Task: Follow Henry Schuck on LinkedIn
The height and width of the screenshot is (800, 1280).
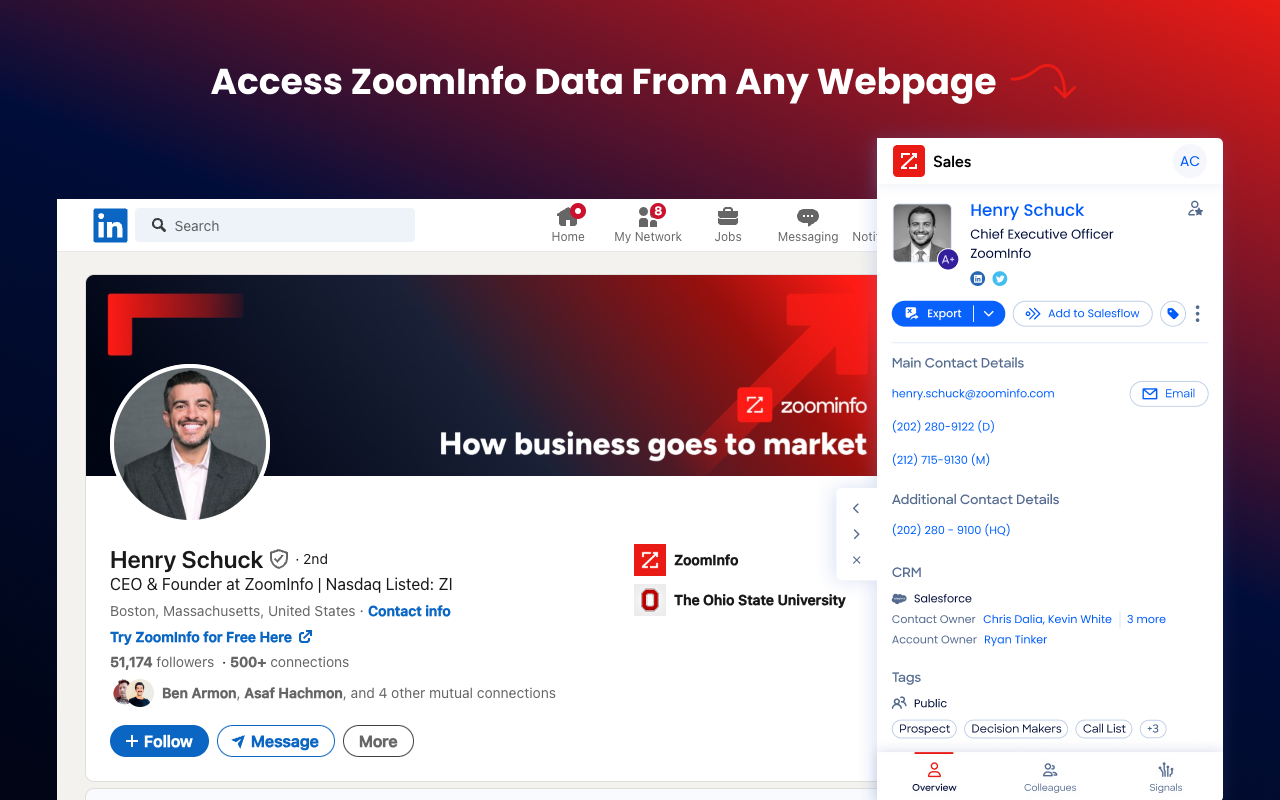Action: [x=159, y=741]
